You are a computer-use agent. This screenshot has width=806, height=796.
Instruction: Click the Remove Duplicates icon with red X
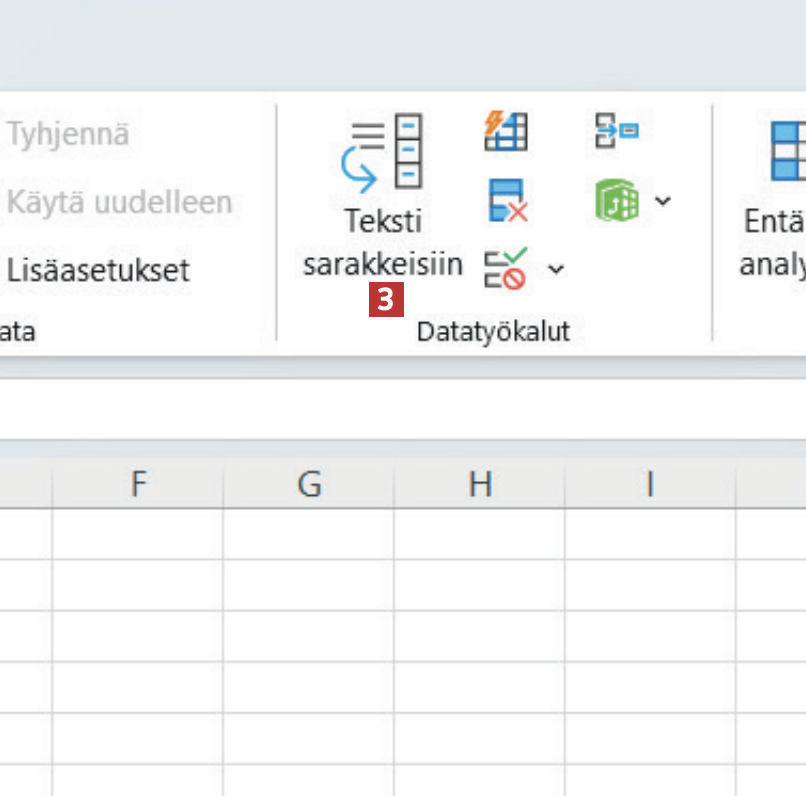(506, 200)
